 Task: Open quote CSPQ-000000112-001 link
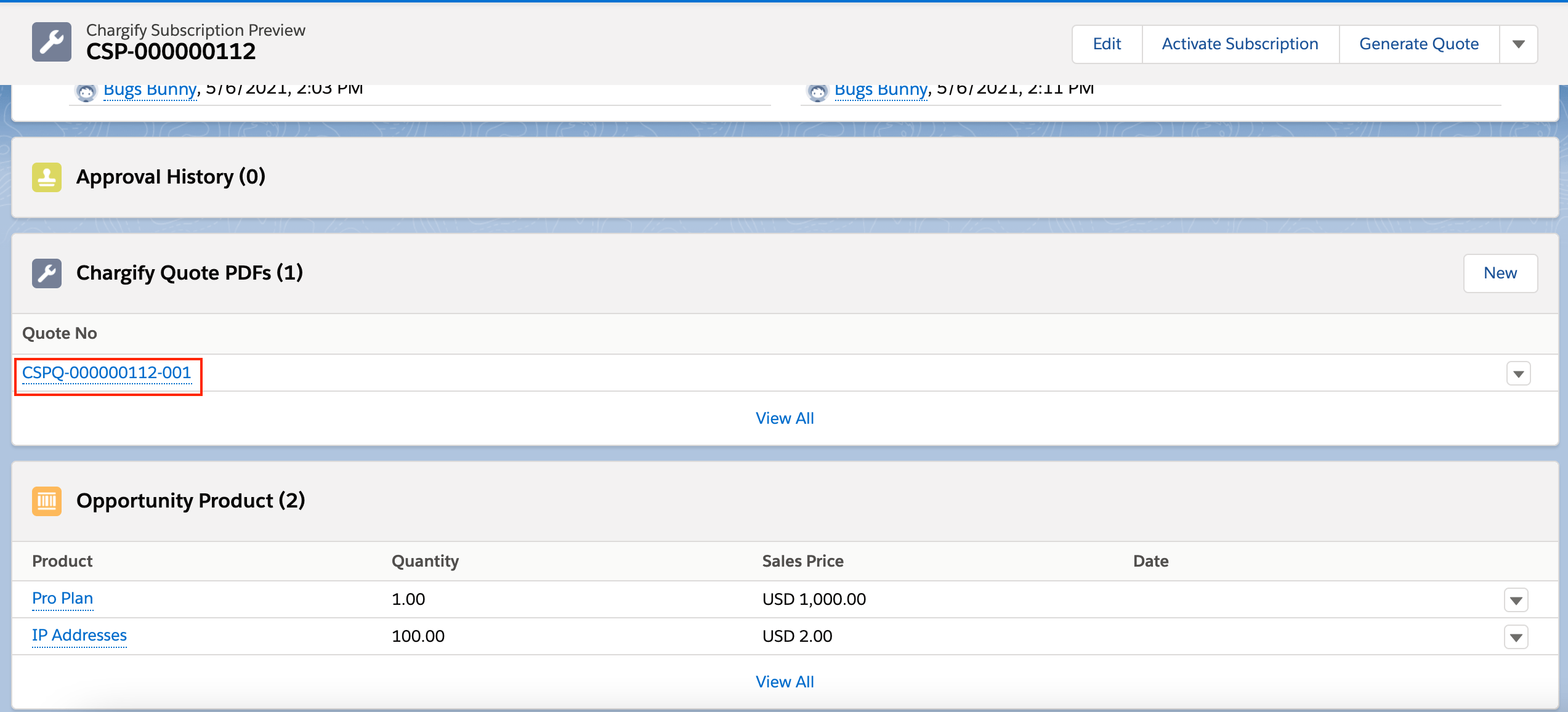pyautogui.click(x=107, y=373)
